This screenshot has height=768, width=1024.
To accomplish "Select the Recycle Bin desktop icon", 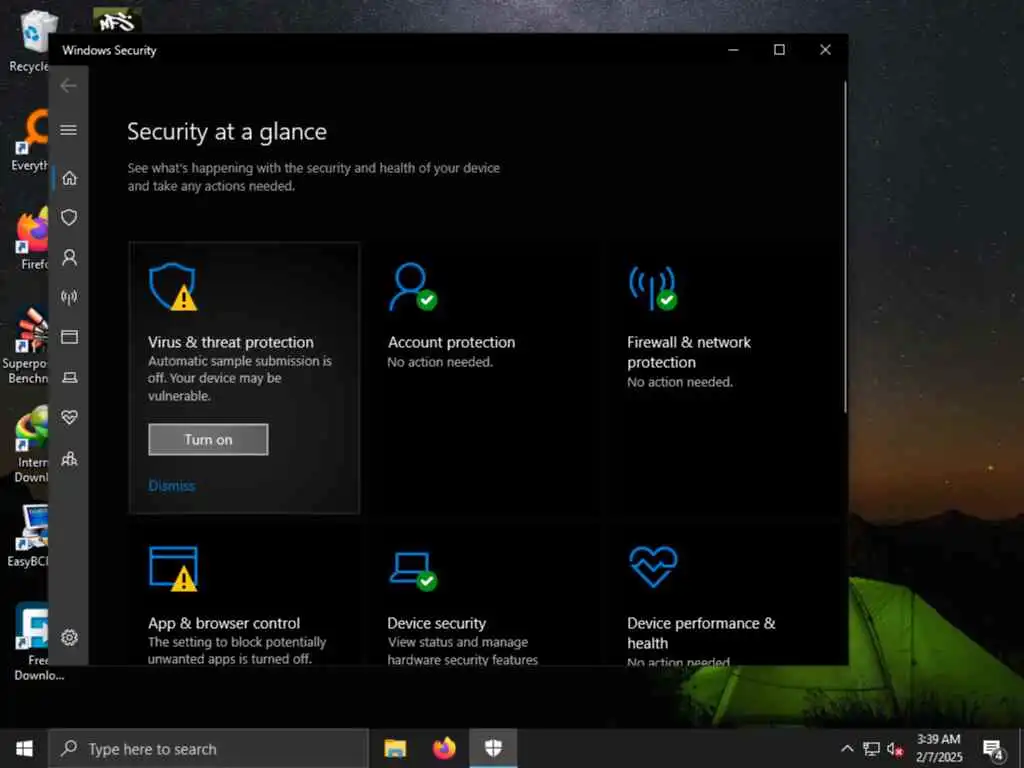I will (29, 40).
